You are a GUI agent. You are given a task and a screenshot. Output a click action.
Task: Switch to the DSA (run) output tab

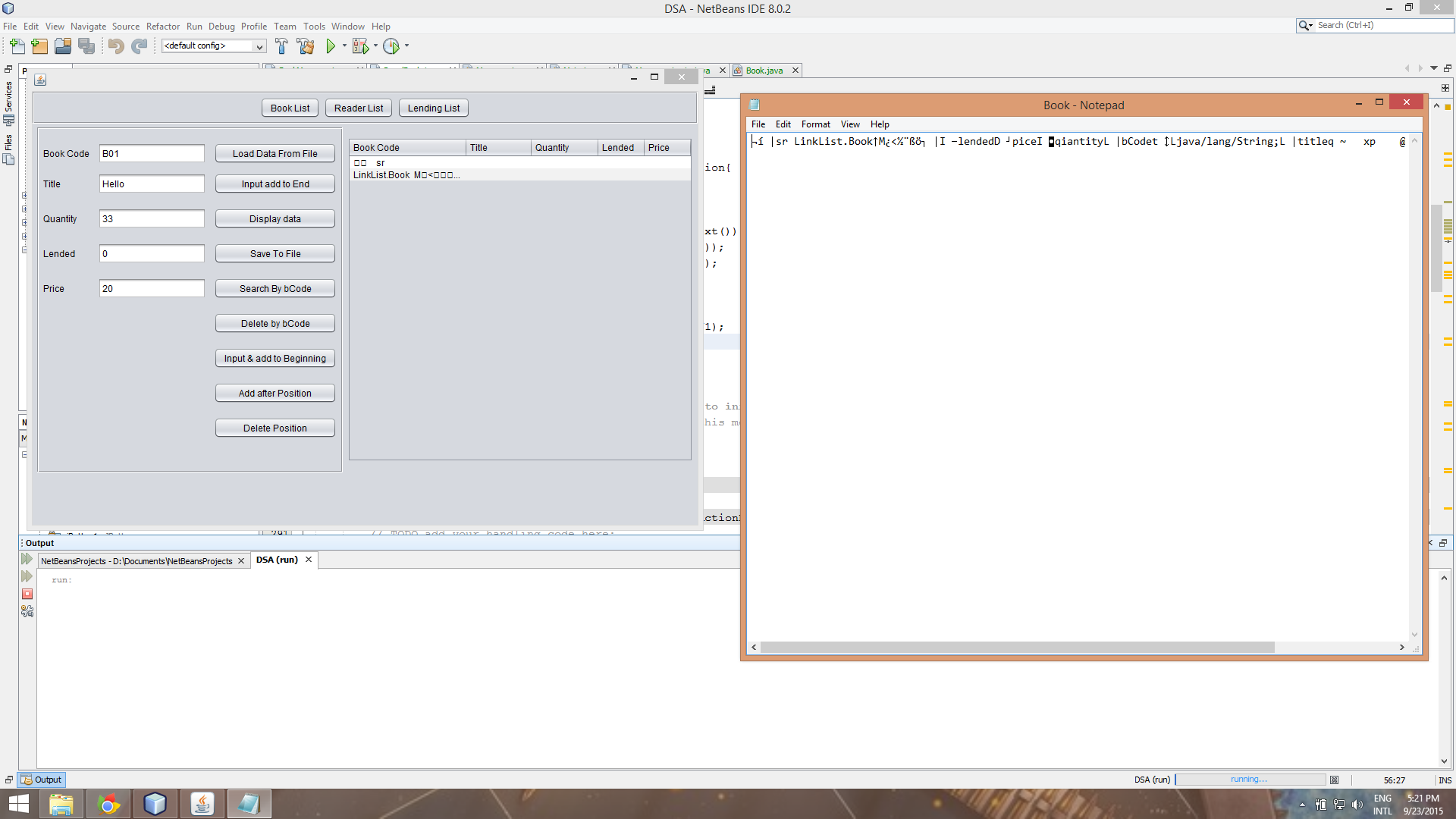[277, 560]
